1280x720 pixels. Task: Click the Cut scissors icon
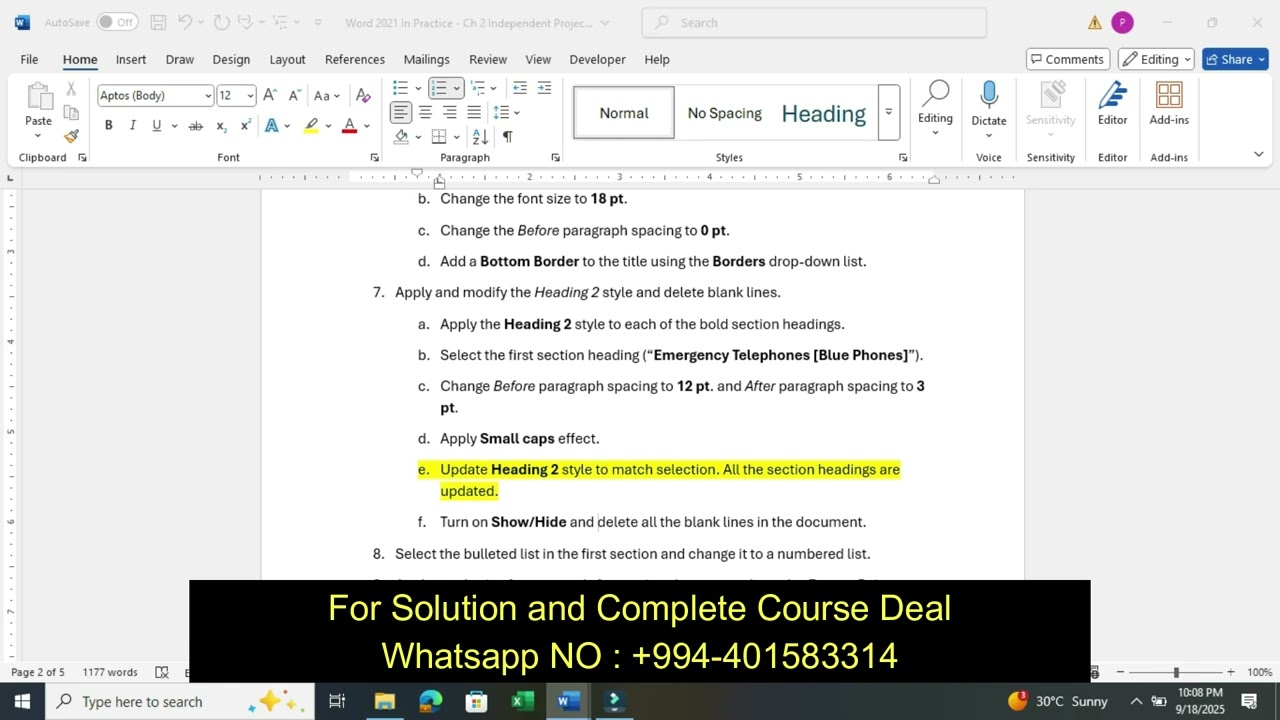coord(71,89)
